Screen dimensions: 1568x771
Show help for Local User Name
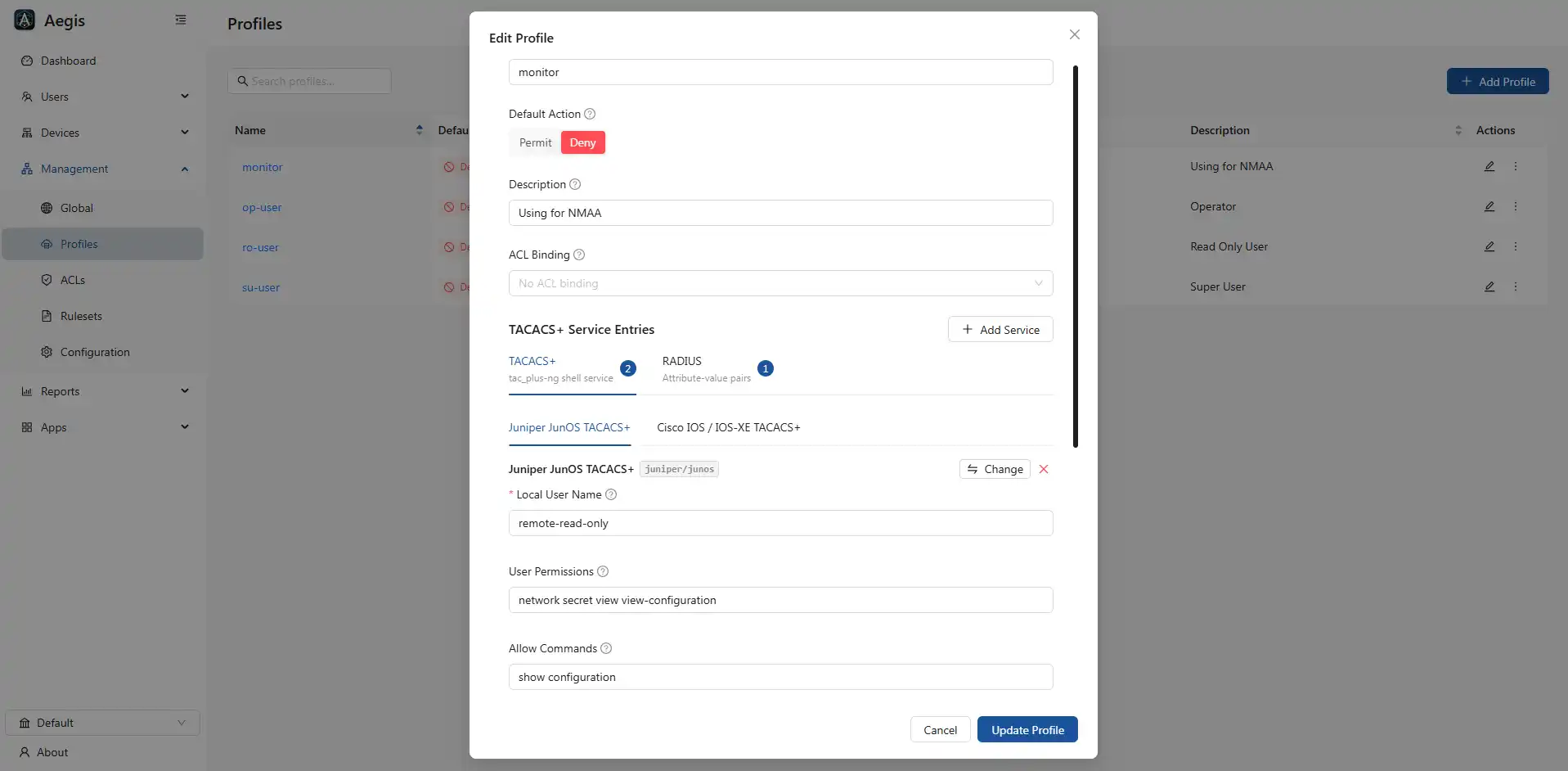(x=611, y=494)
